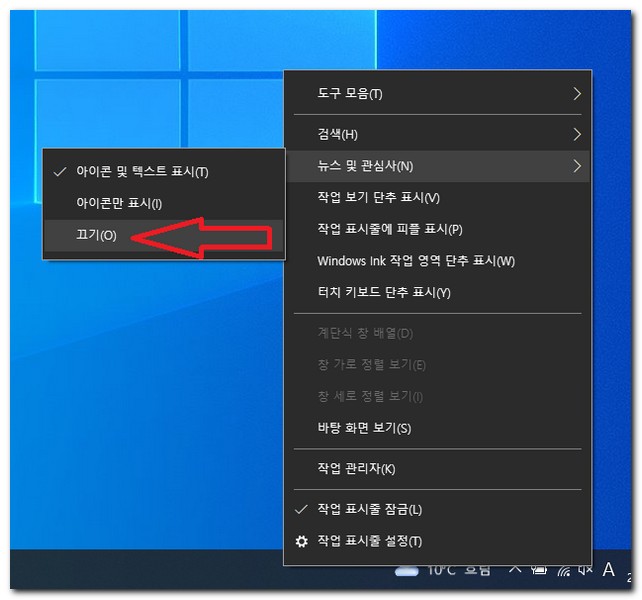This screenshot has height=600, width=642.
Task: Click the weather cloud icon on taskbar
Action: pyautogui.click(x=407, y=571)
